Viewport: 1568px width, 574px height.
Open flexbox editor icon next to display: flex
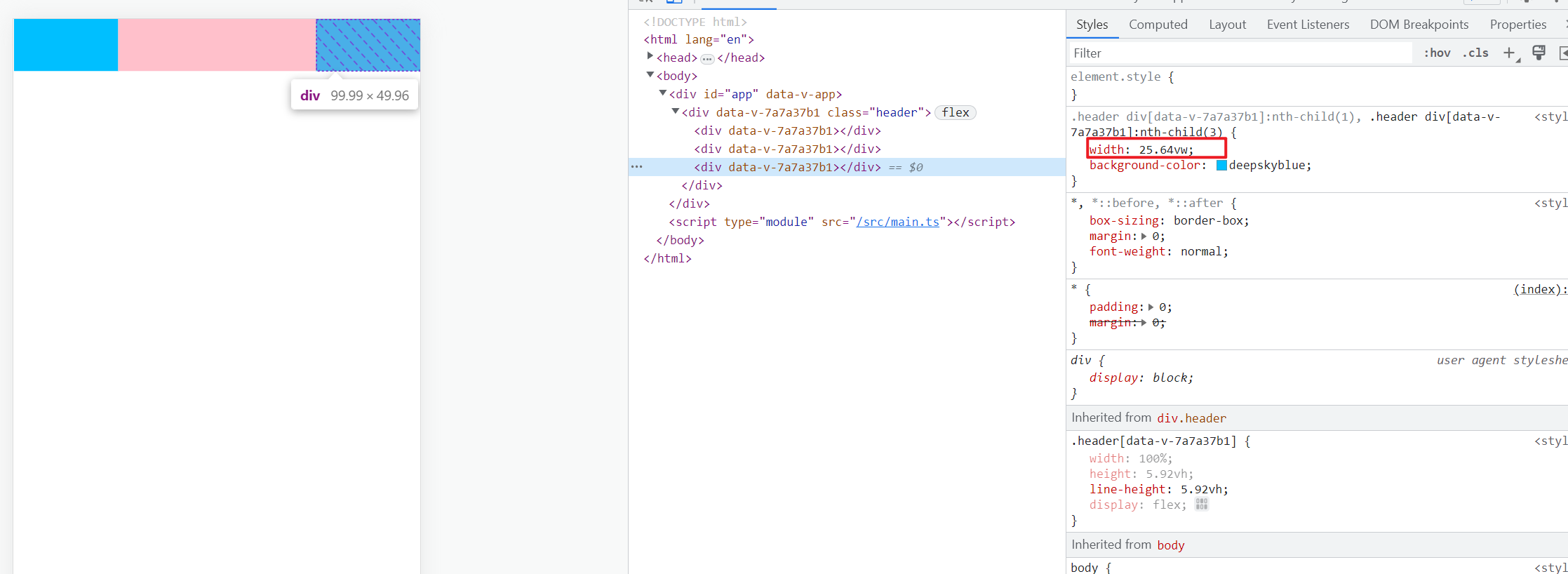[x=1202, y=505]
